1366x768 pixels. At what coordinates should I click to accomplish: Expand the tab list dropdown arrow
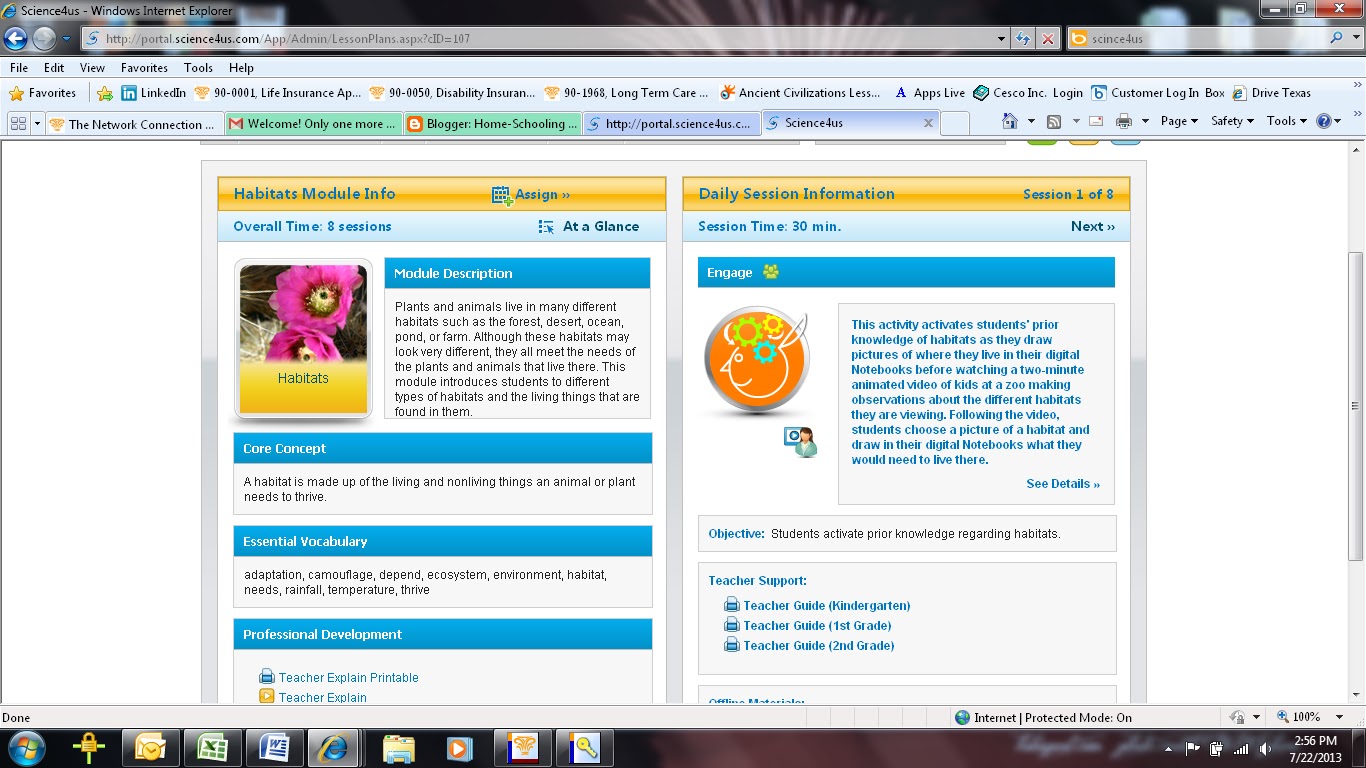(38, 124)
